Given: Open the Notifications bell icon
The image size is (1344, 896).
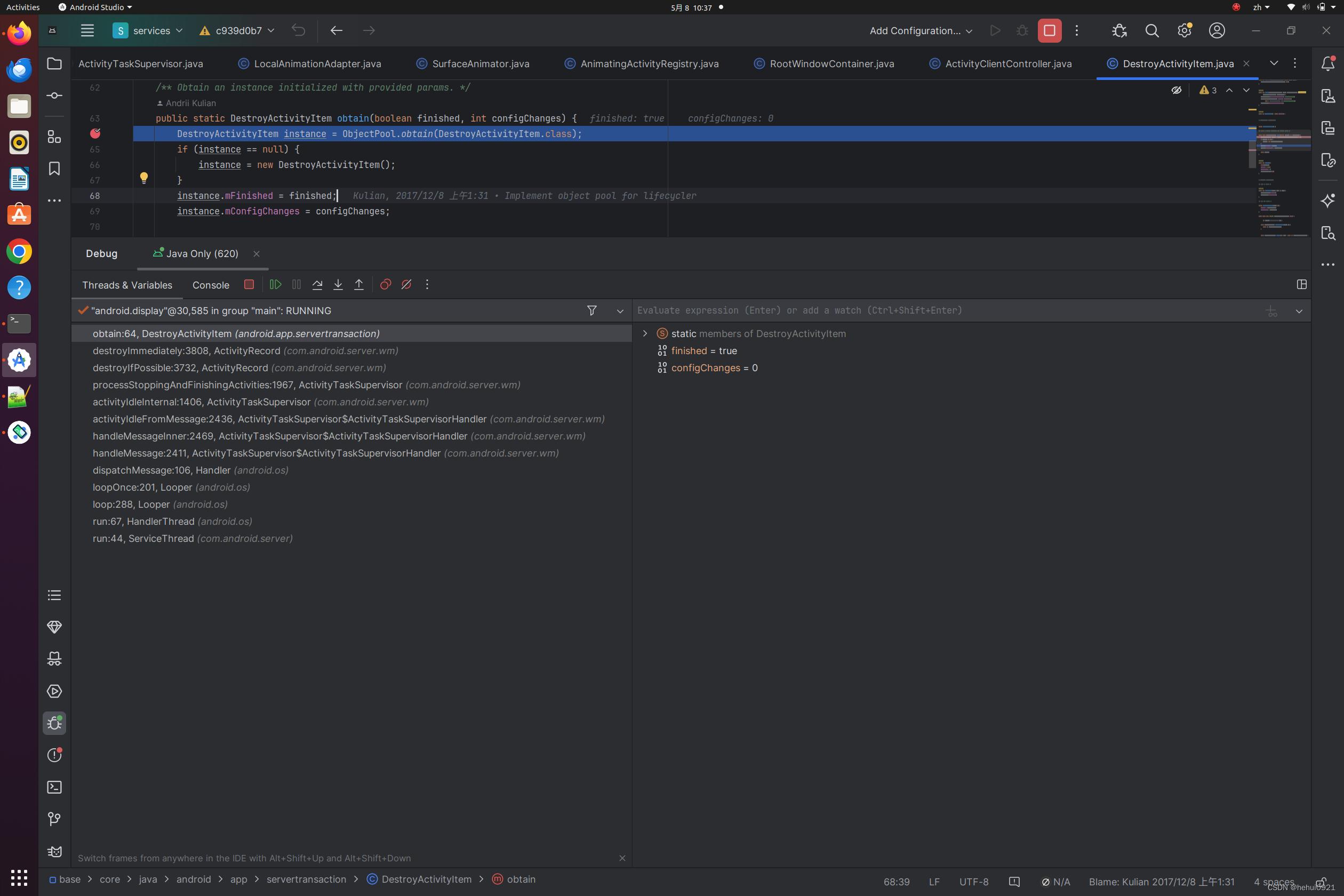Looking at the screenshot, I should pos(1328,63).
